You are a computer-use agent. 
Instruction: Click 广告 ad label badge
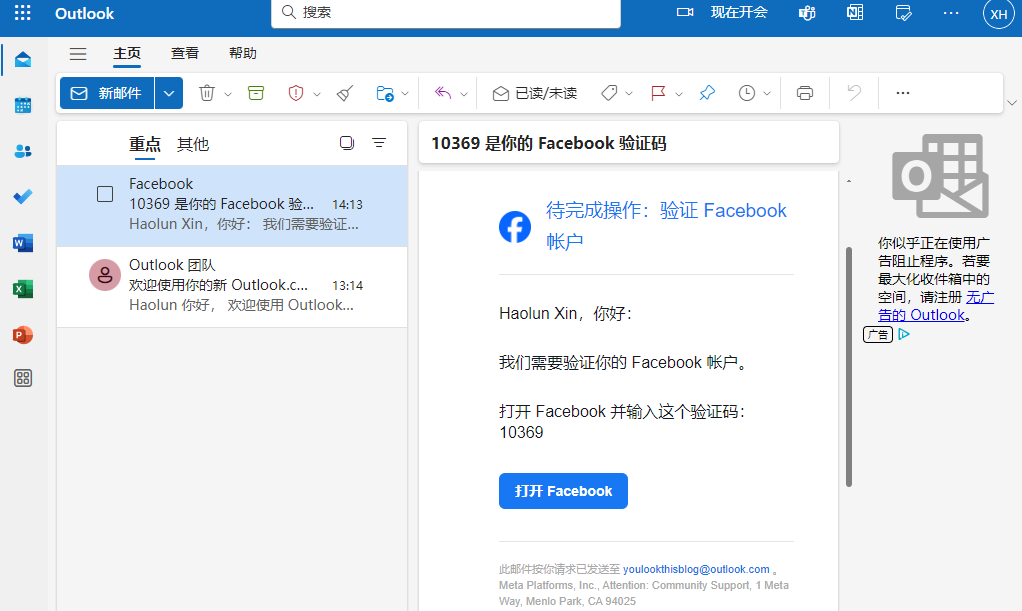click(x=878, y=335)
